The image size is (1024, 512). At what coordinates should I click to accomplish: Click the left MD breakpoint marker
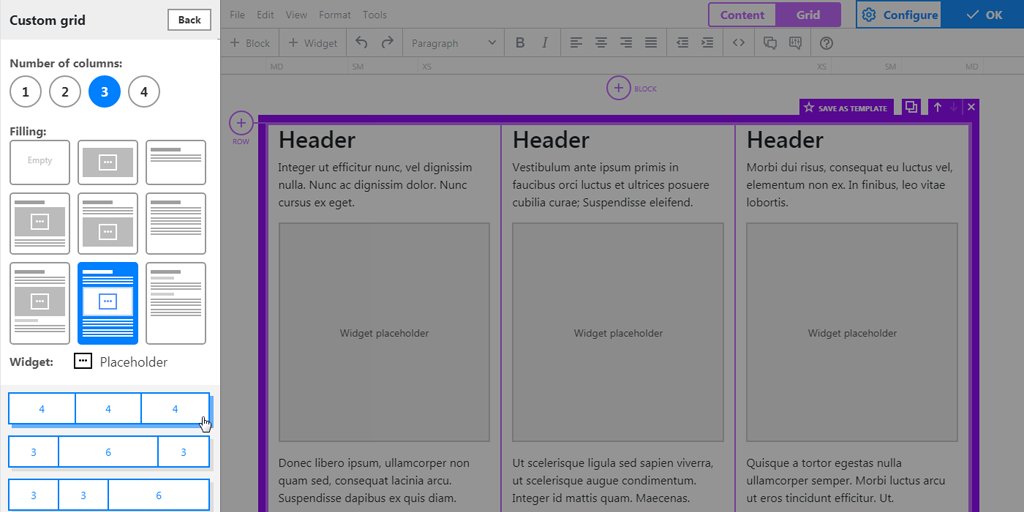276,67
